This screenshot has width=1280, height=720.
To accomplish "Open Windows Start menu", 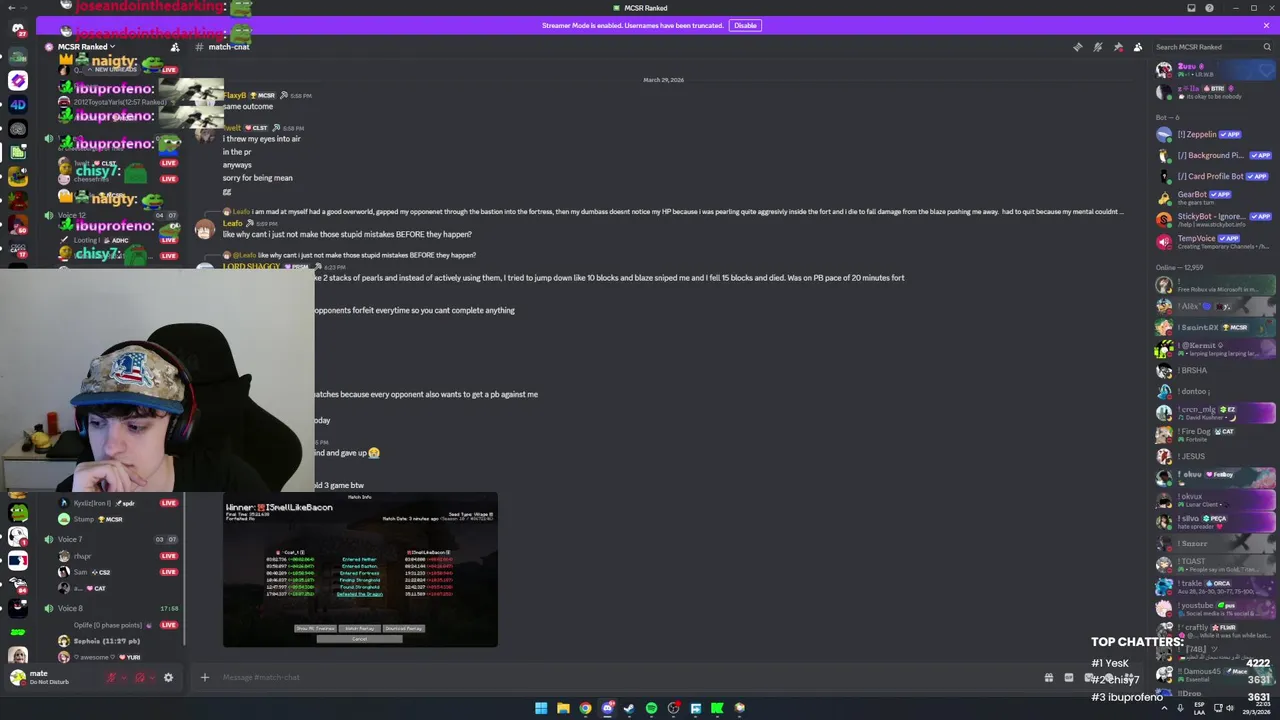I will point(541,708).
